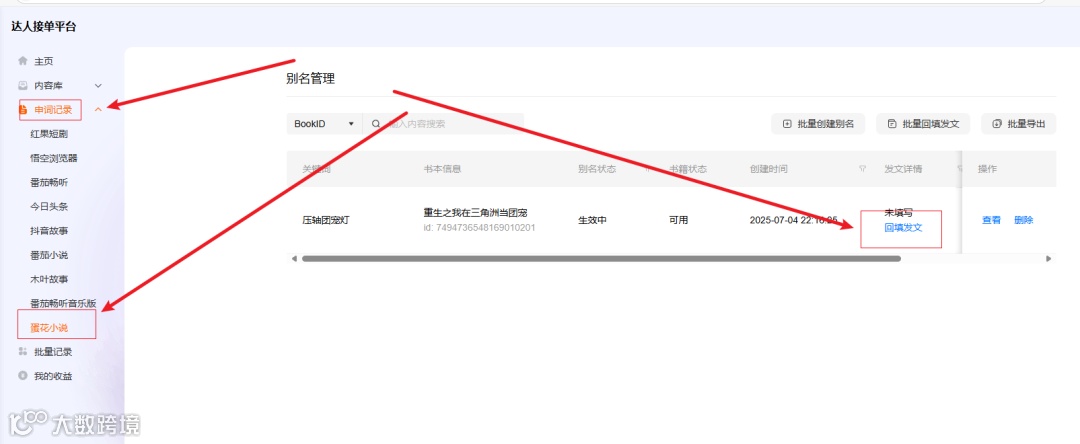Screen dimensions: 1080x444
Task: Click the scrollbar's left arrow
Action: pos(294,259)
